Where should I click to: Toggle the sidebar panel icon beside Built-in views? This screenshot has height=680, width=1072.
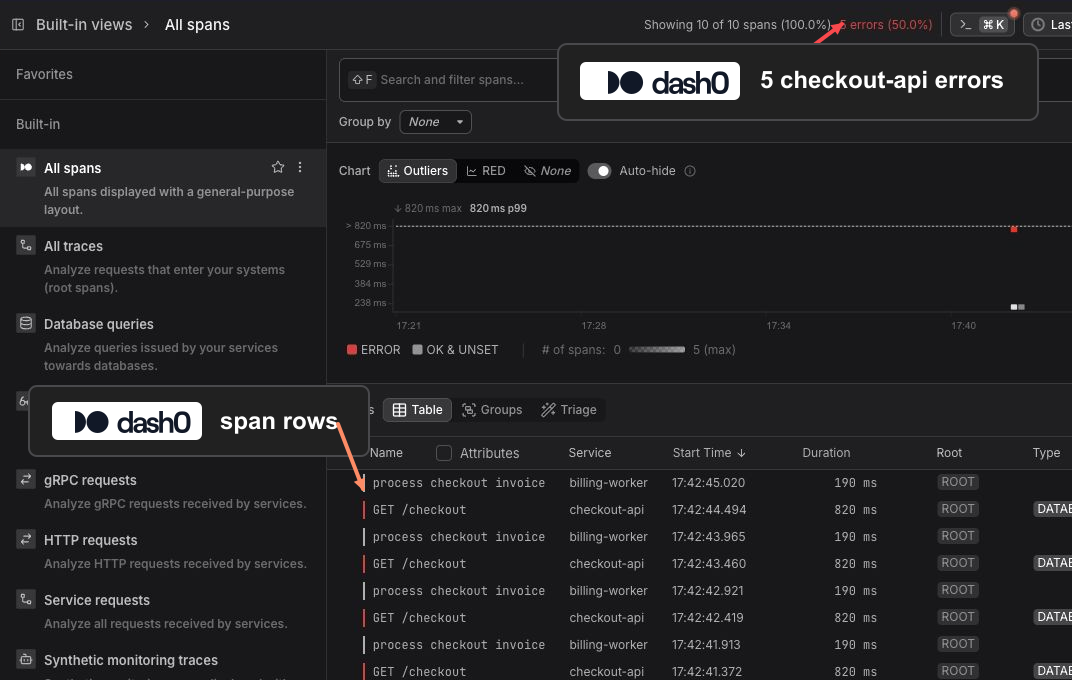pyautogui.click(x=18, y=25)
